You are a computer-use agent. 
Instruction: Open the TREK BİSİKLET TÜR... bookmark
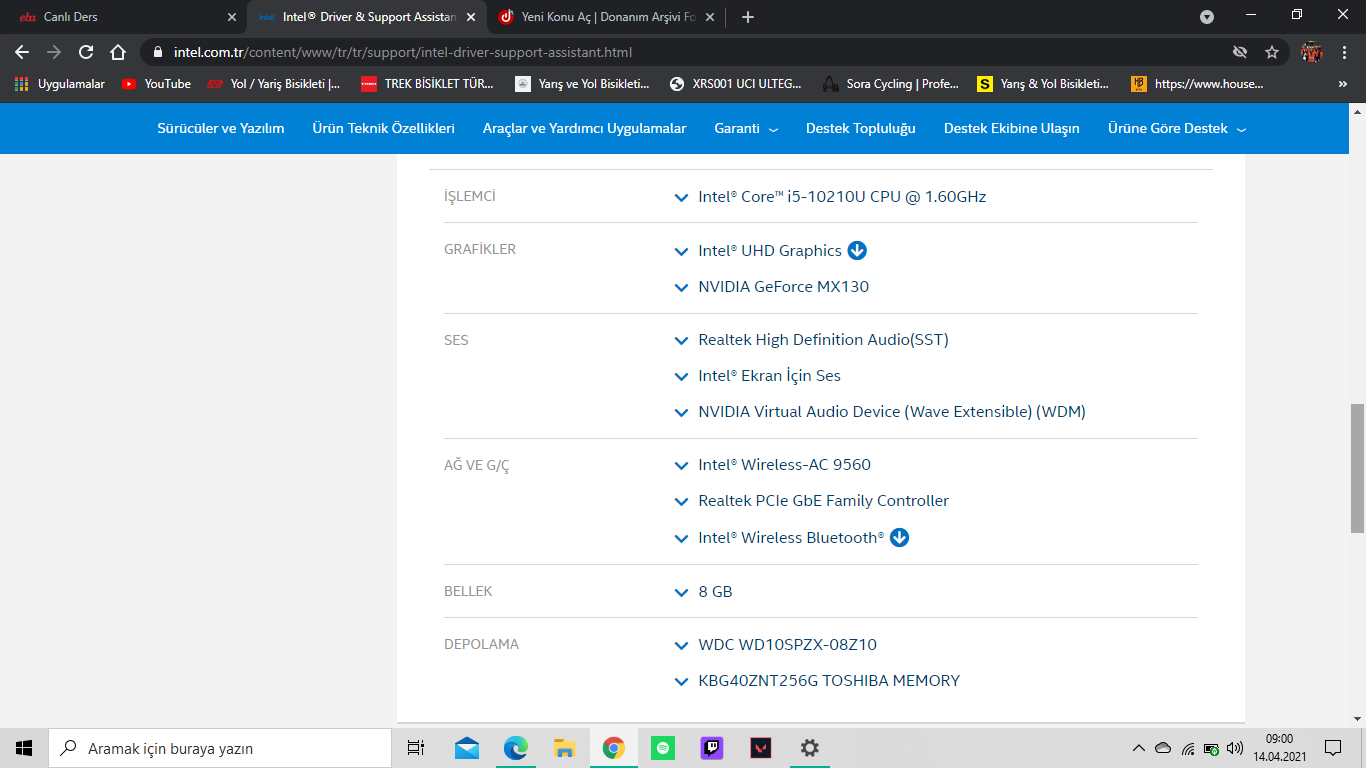[428, 84]
